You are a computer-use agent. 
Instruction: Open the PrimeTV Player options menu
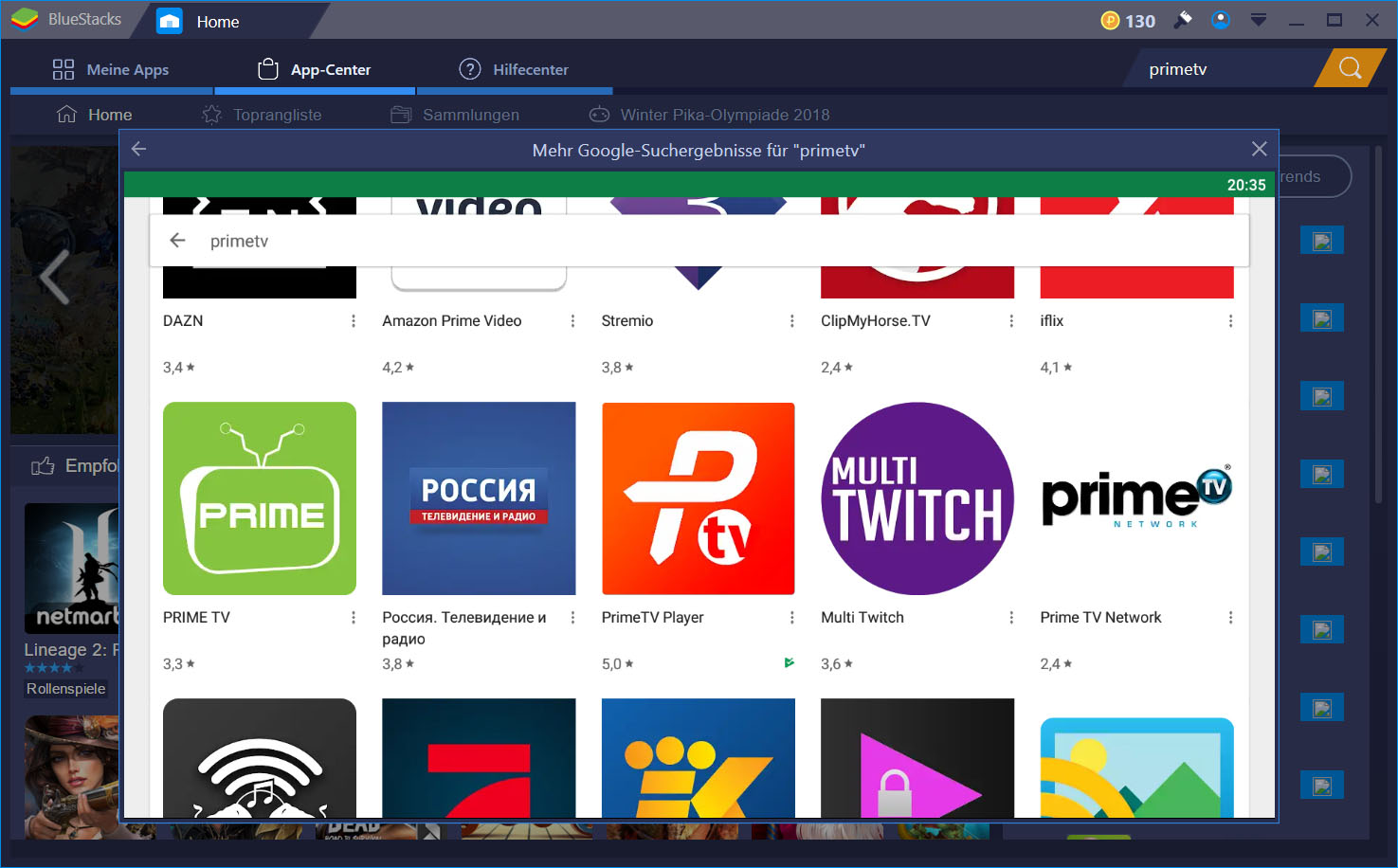pos(792,618)
